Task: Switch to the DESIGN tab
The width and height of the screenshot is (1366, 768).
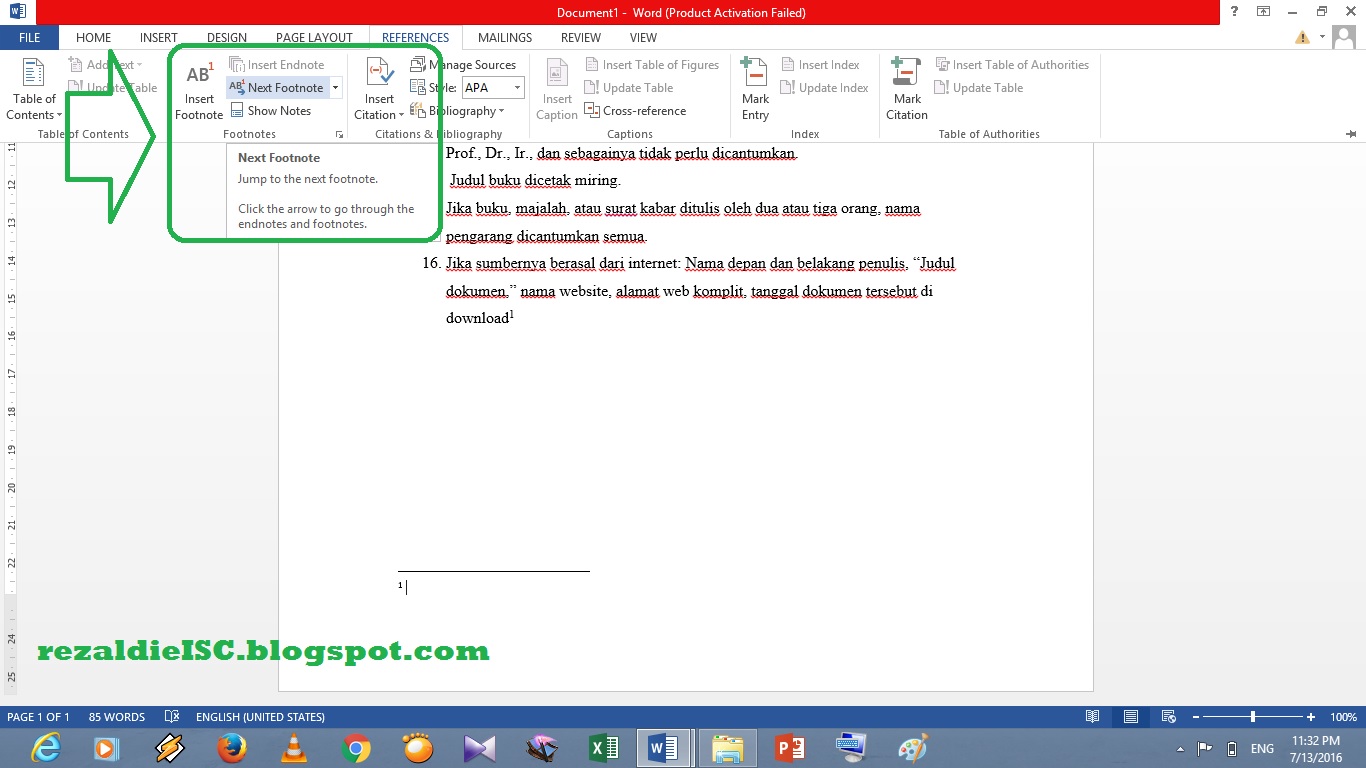Action: point(227,38)
